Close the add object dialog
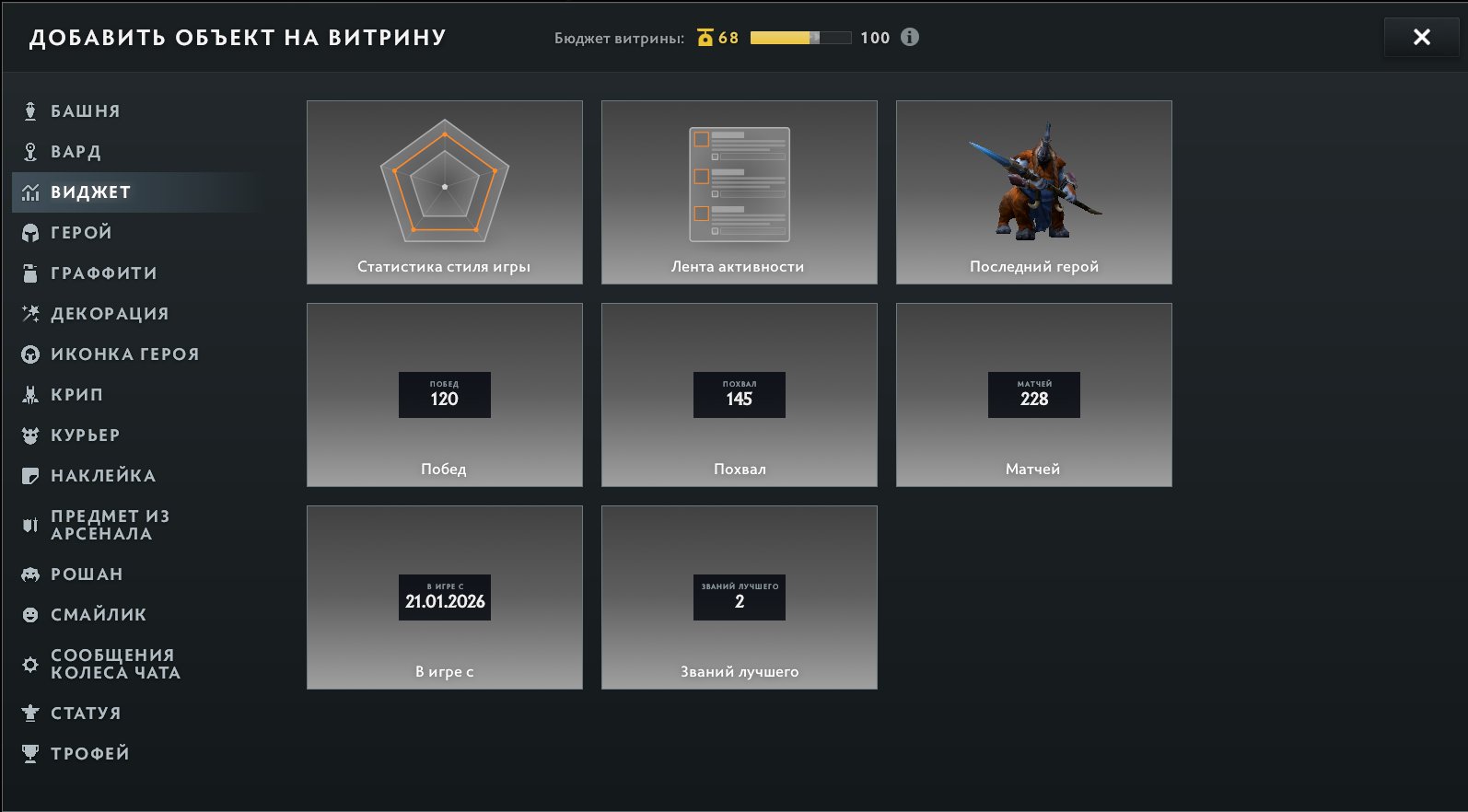Image resolution: width=1468 pixels, height=812 pixels. pos(1421,38)
